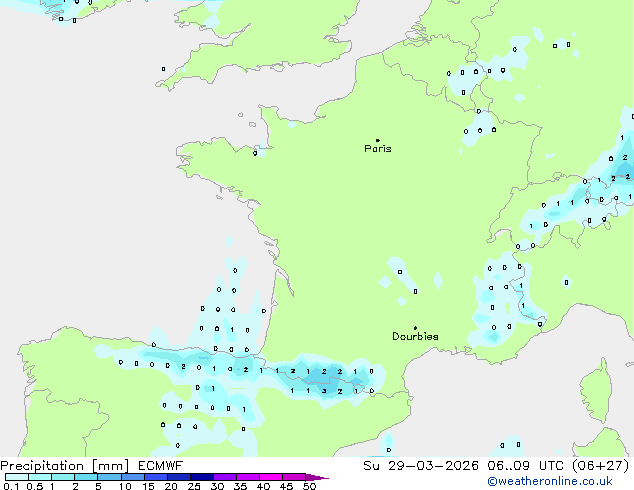This screenshot has height=490, width=634.
Task: Click the Dourbies location marker dot
Action: (x=415, y=328)
